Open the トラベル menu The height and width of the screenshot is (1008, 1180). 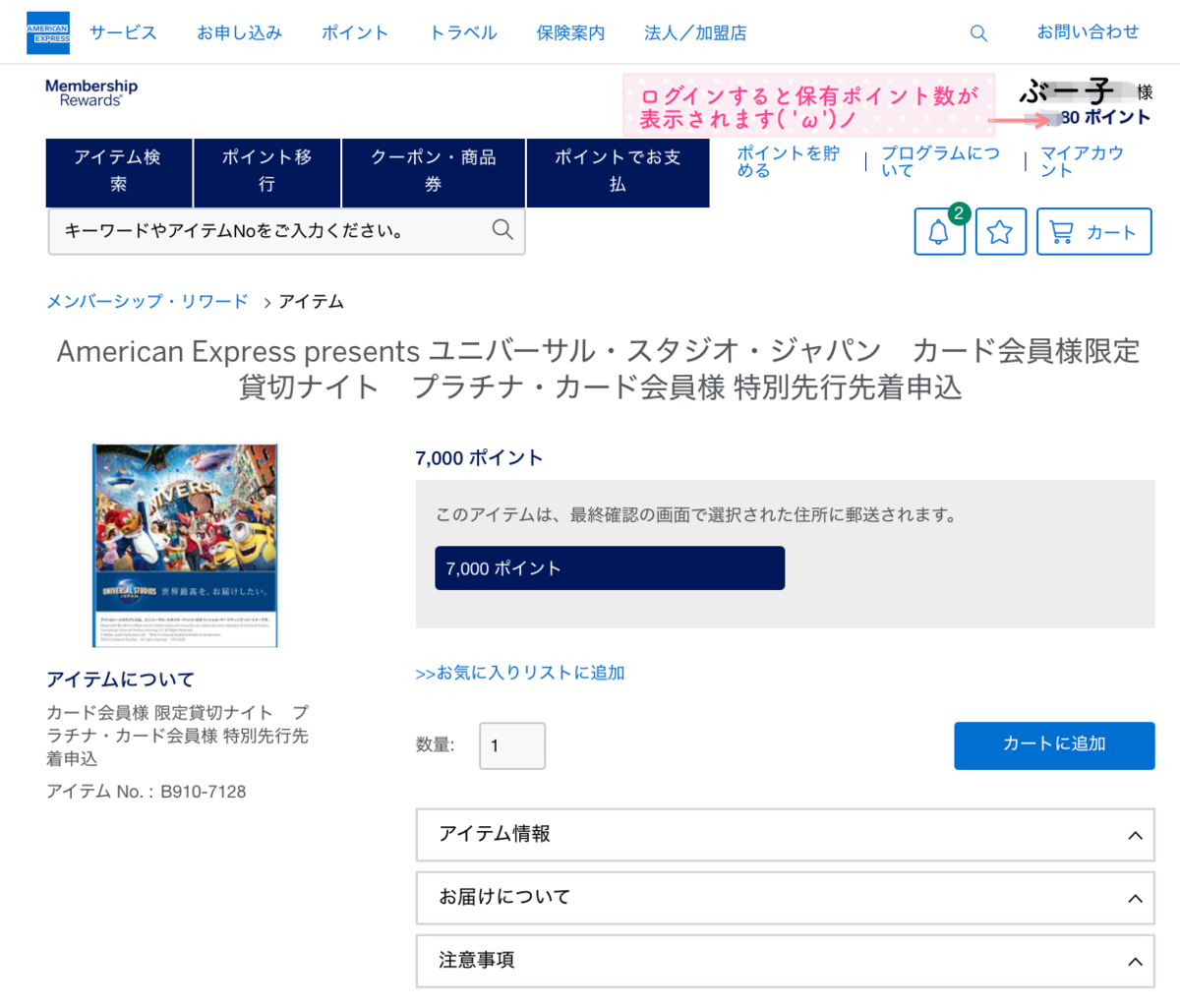pos(463,32)
